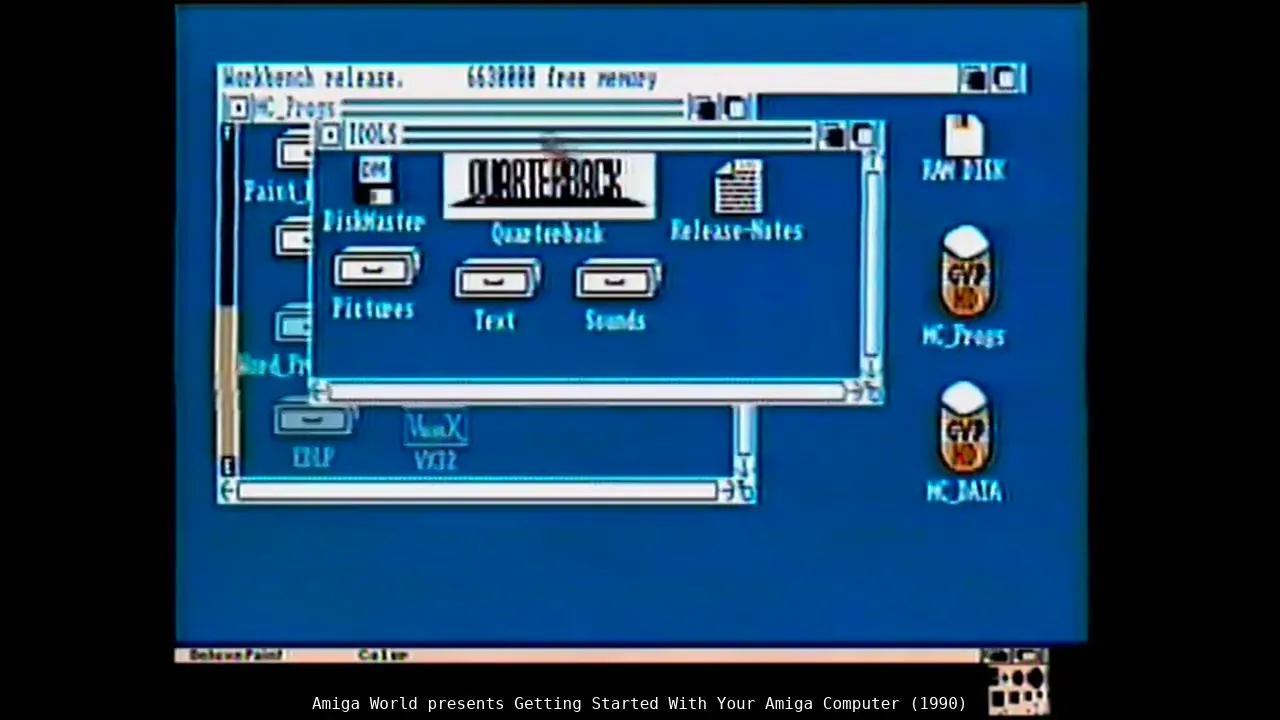Launch the Quarterback backup icon
This screenshot has width=1280, height=720.
point(549,186)
